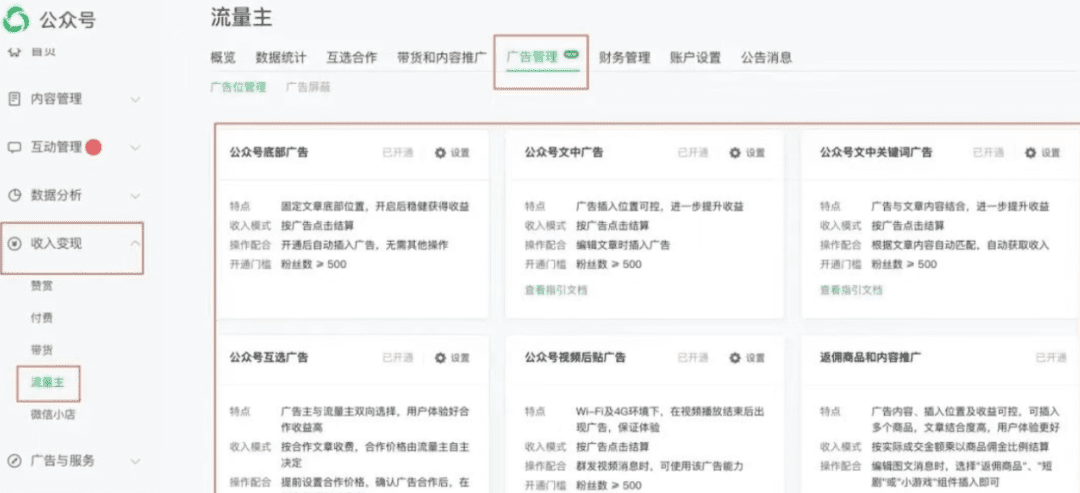Screen dimensions: 1080x493
Task: Expand the 广告与服务 sidebar chevron
Action: click(x=135, y=461)
